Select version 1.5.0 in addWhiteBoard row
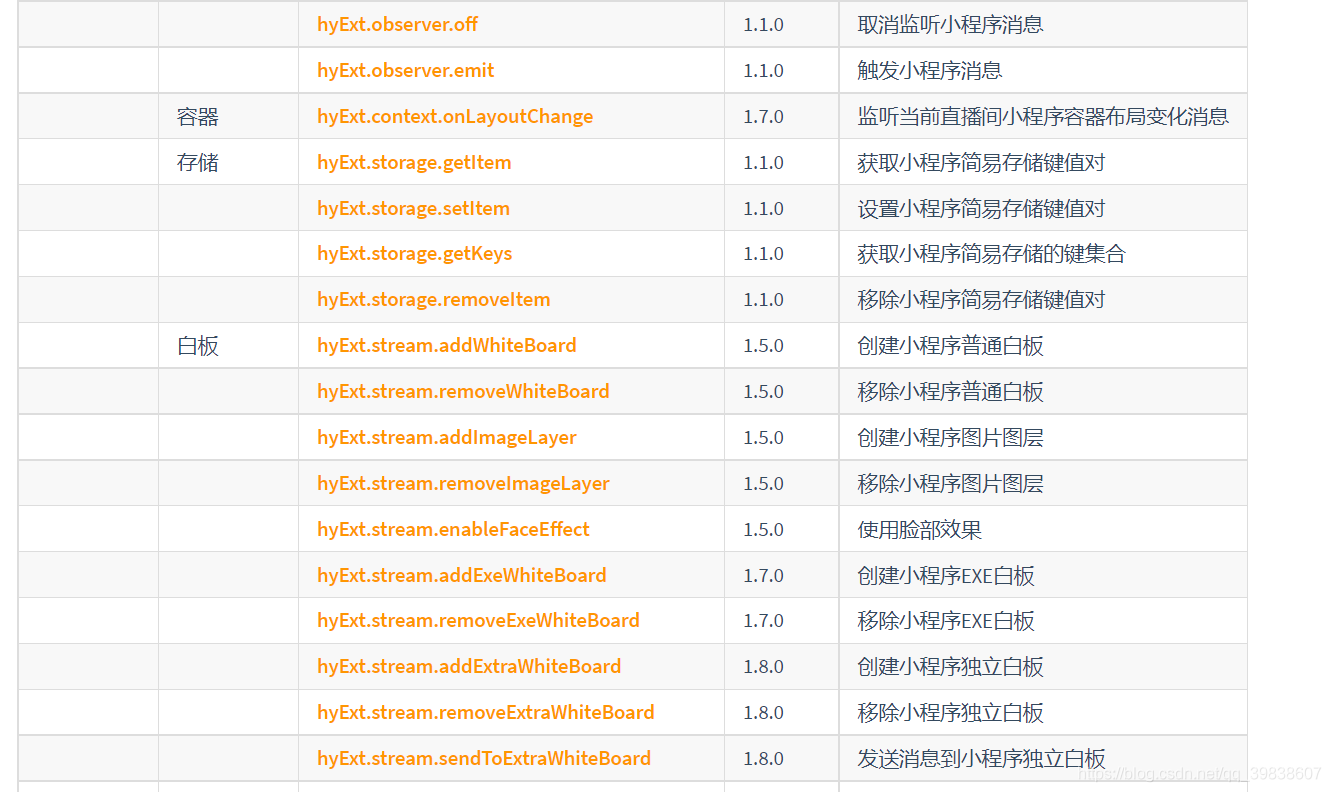This screenshot has width=1331, height=792. coord(763,345)
